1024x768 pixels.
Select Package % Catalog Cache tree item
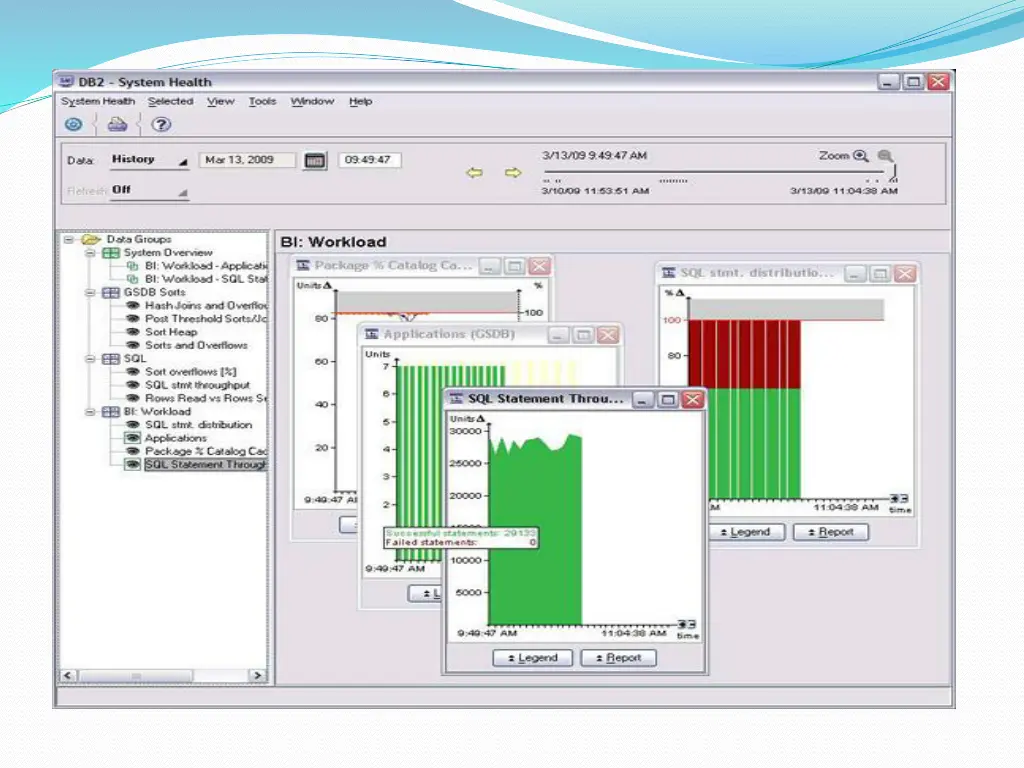pos(206,451)
